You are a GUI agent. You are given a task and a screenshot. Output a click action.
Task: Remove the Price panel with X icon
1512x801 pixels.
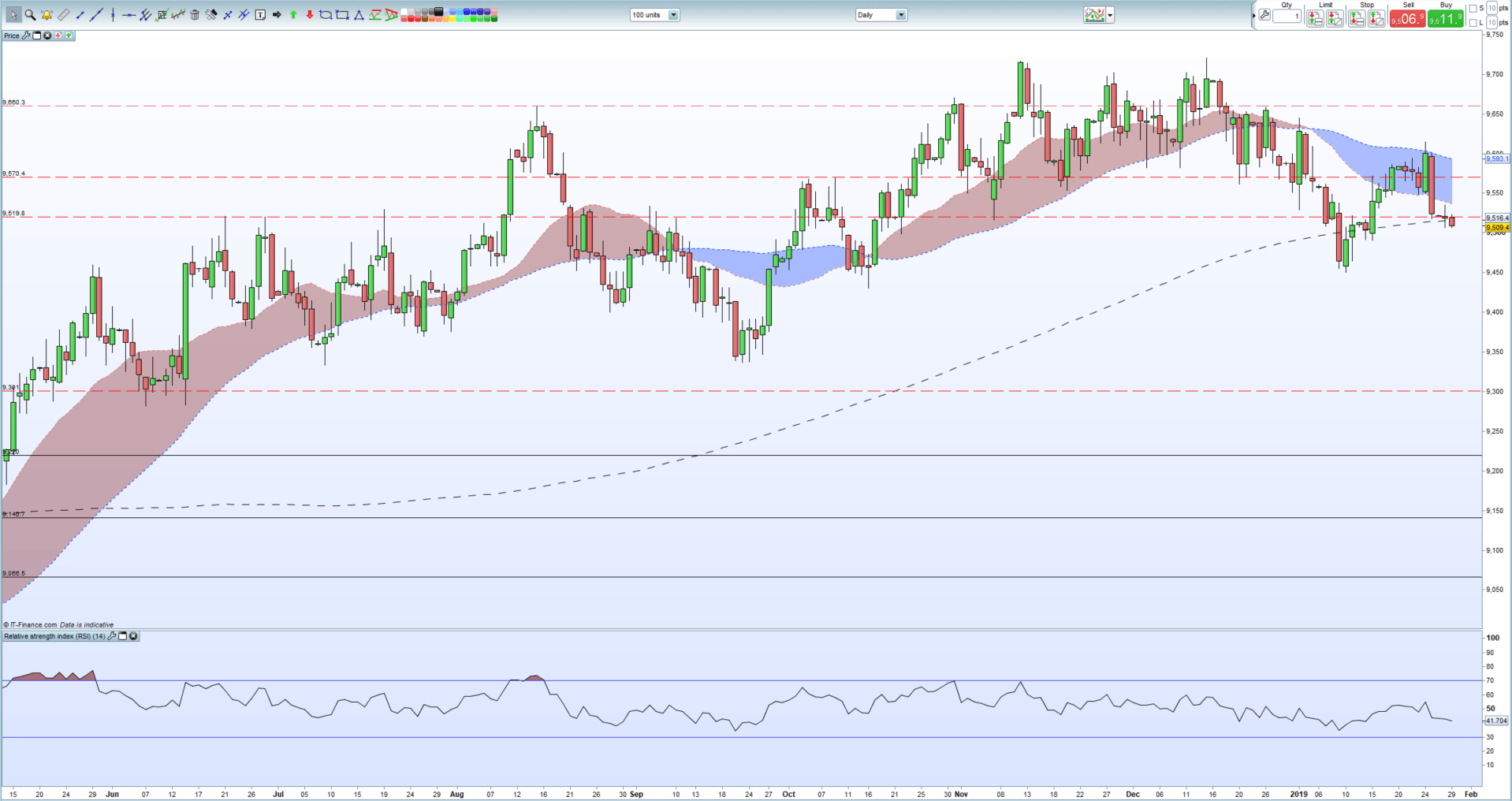tap(47, 35)
